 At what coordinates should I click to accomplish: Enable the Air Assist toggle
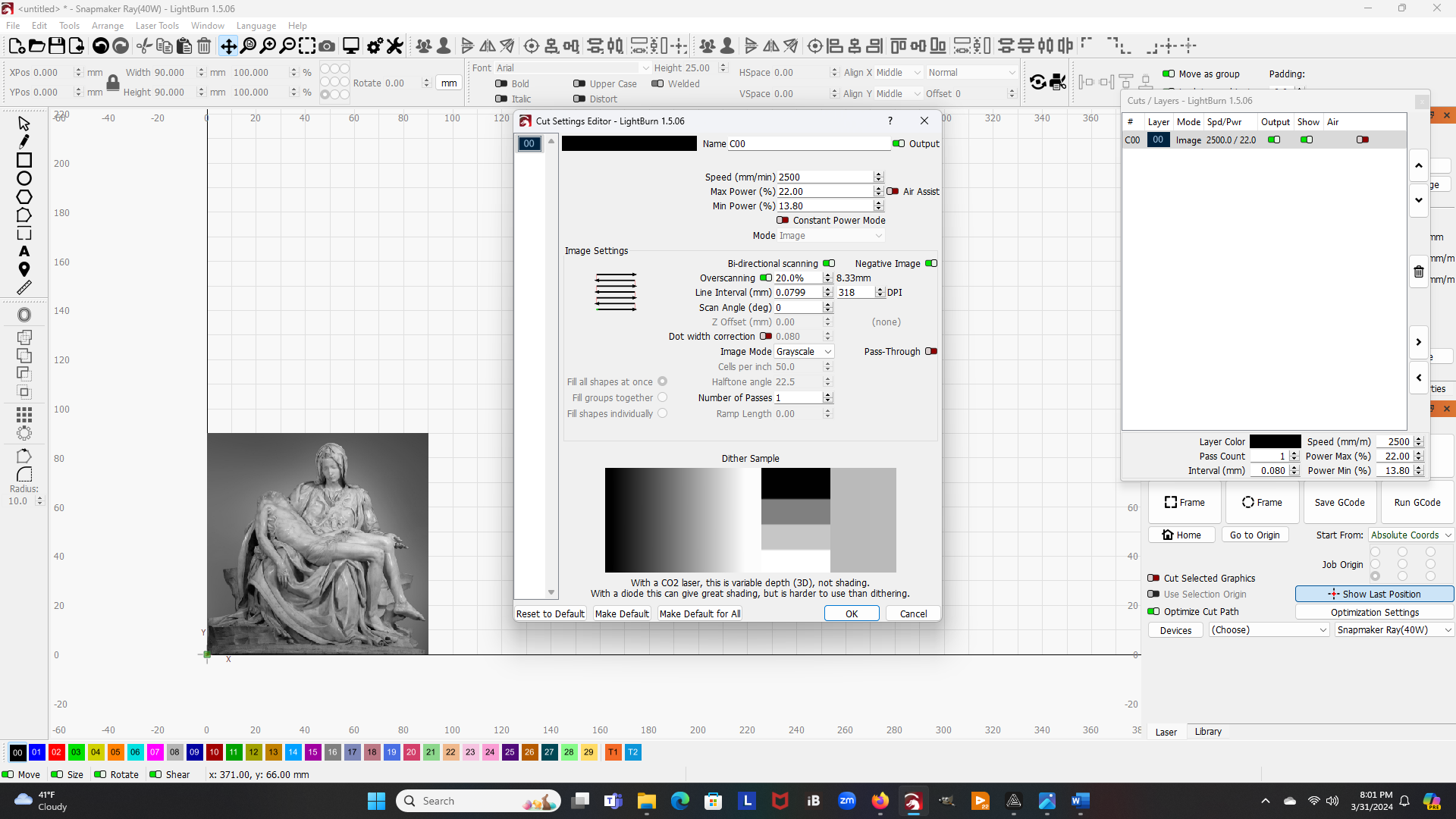[x=893, y=192]
